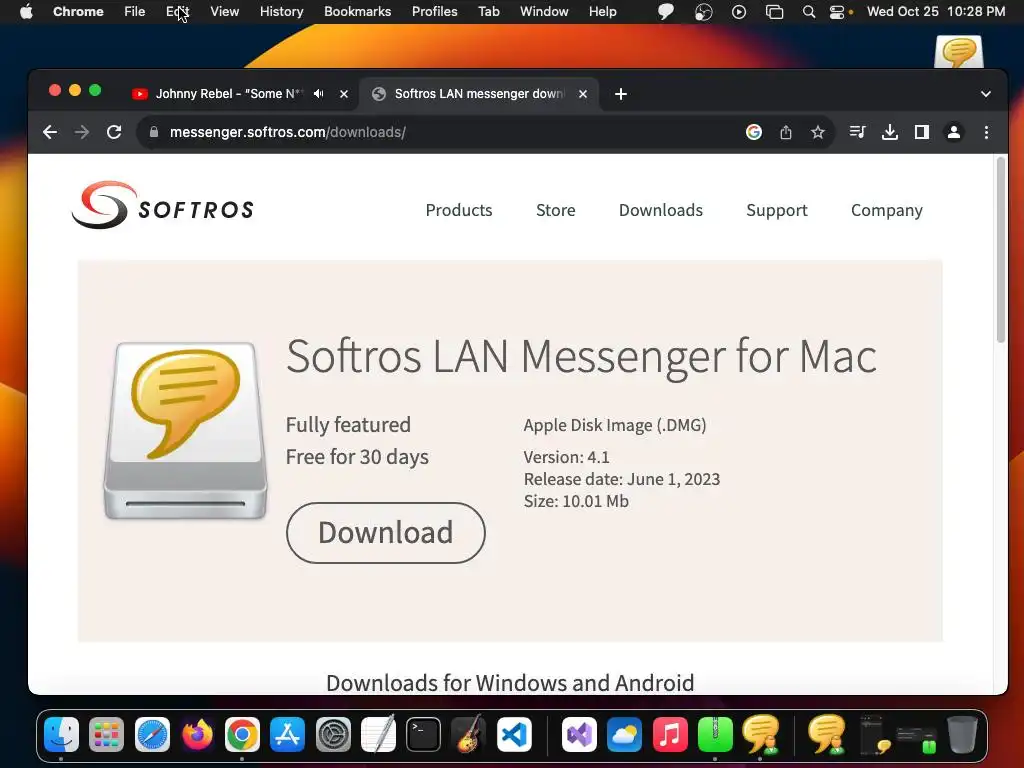Image resolution: width=1024 pixels, height=768 pixels.
Task: Open the Store nav link
Action: (556, 210)
